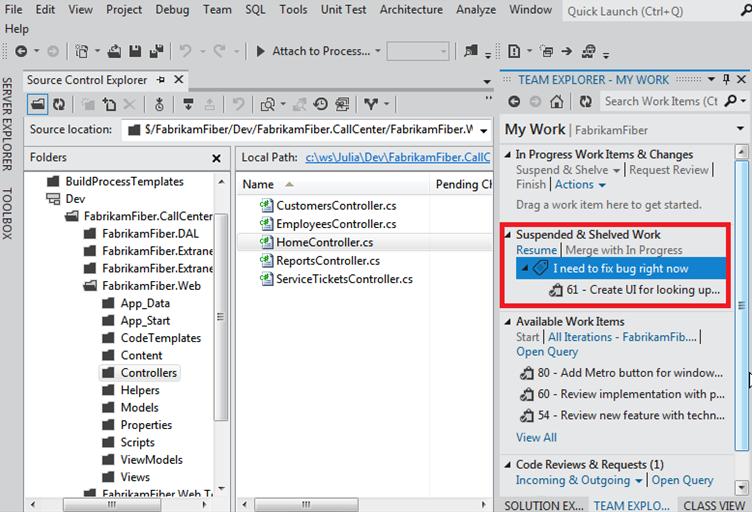Click the Branch icon in Source Control toolbar
This screenshot has height=512, width=752.
371,104
